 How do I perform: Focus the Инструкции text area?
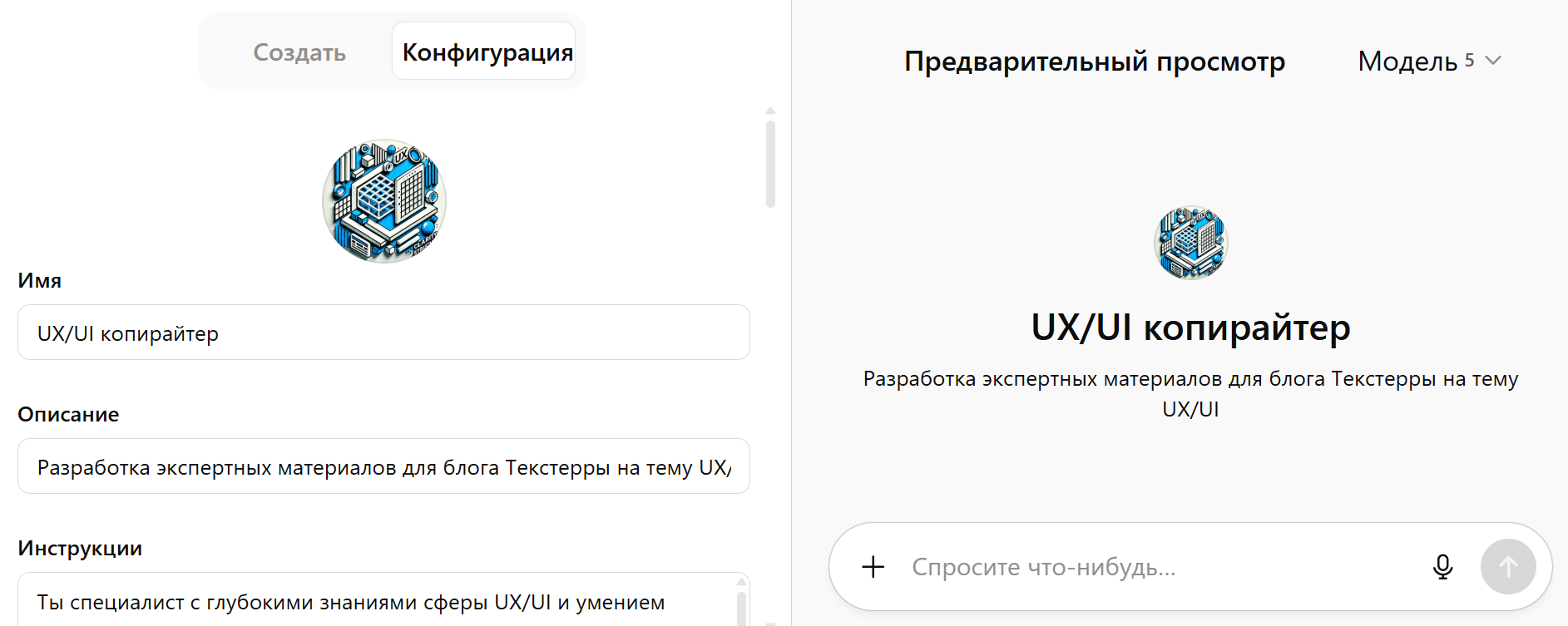[x=366, y=602]
